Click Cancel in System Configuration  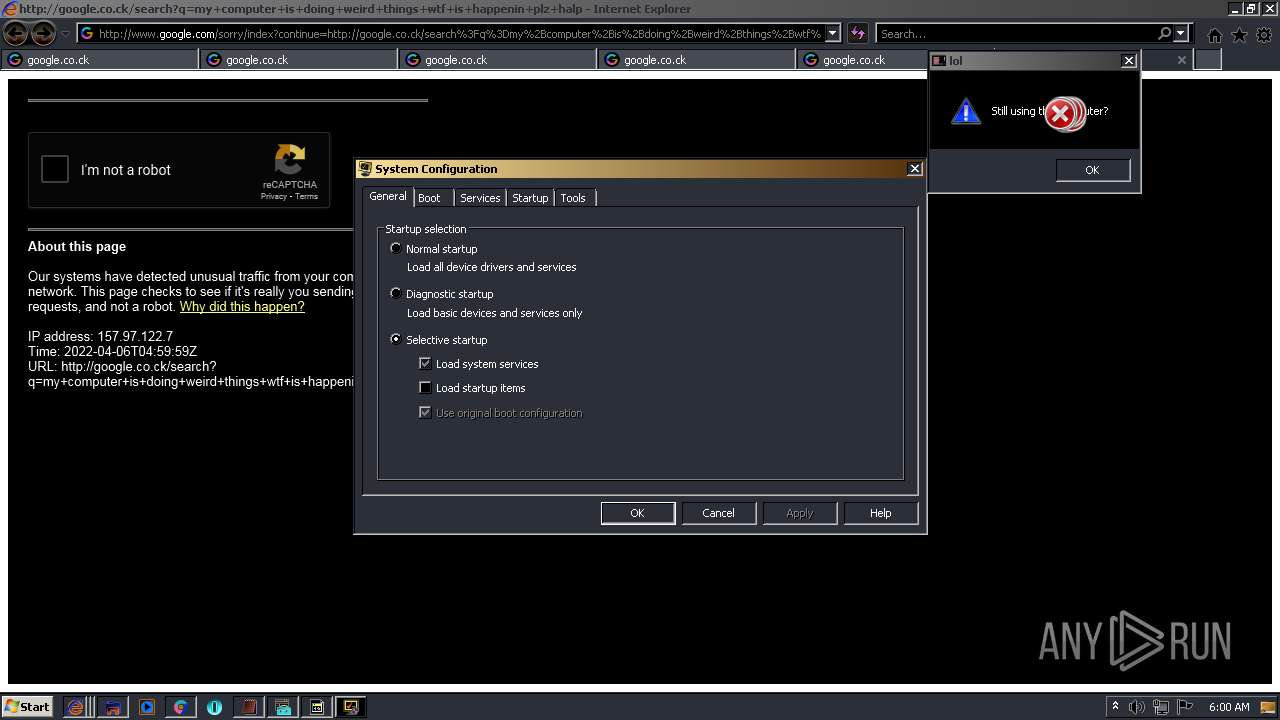[x=718, y=513]
